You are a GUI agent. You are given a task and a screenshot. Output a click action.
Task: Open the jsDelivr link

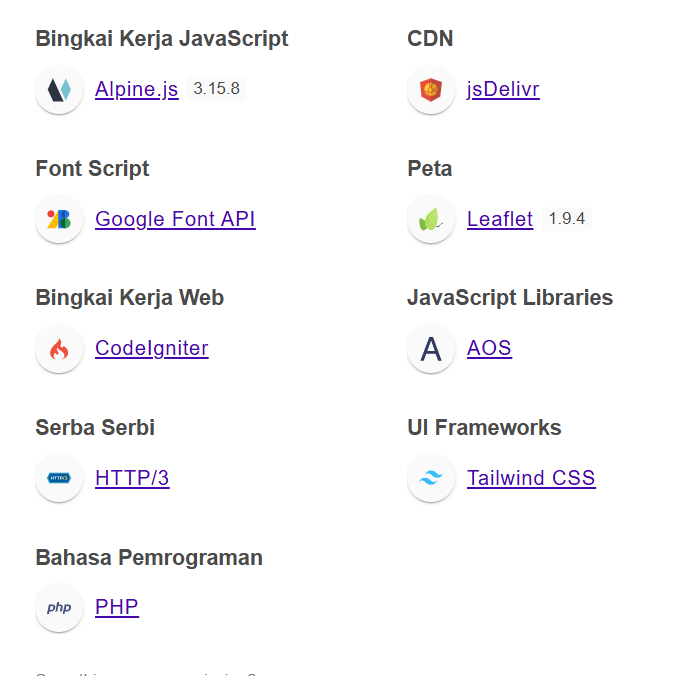point(503,90)
